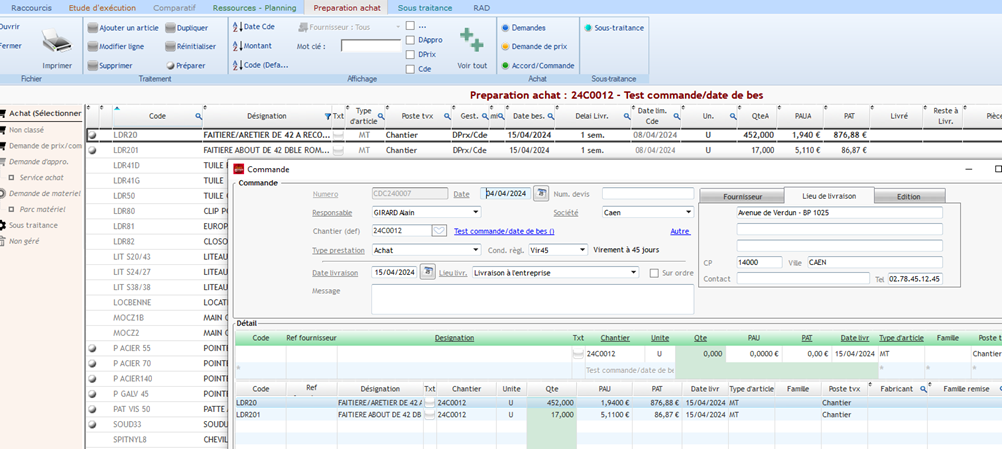Open the Société dropdown showing Caen
The width and height of the screenshot is (1002, 449).
[688, 212]
